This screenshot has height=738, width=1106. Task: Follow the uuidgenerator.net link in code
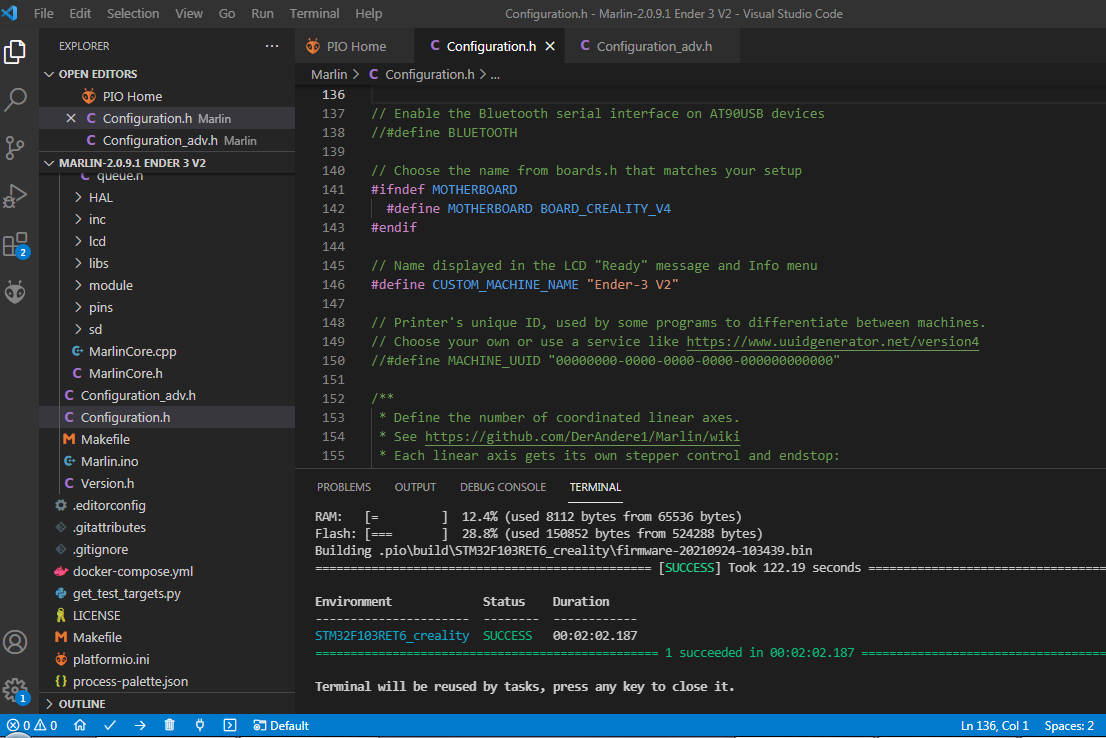pyautogui.click(x=832, y=342)
